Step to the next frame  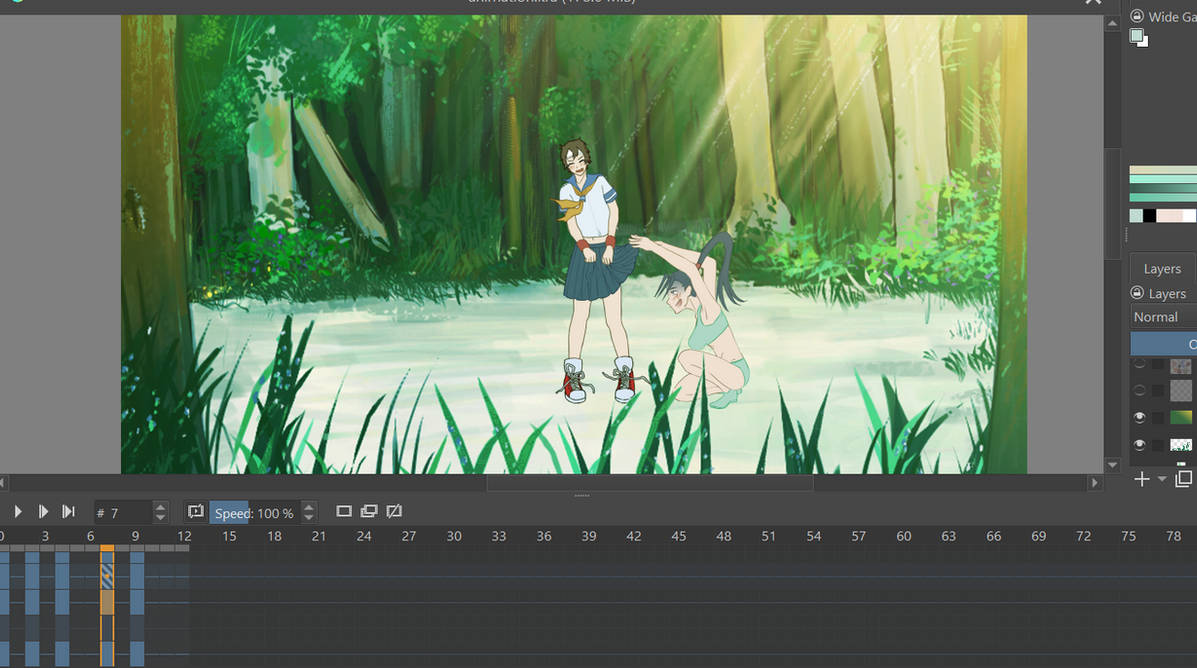click(44, 511)
